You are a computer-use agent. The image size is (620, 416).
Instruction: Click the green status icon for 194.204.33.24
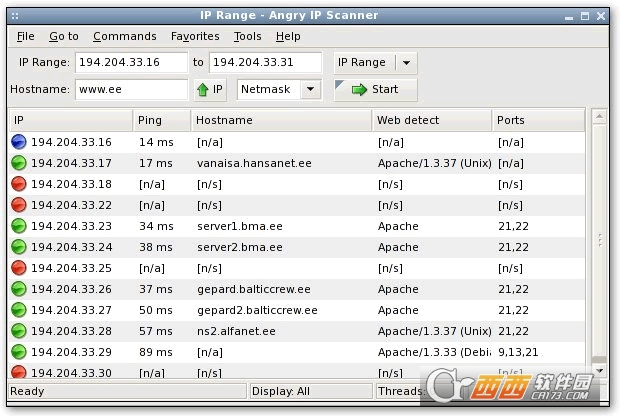(19, 246)
